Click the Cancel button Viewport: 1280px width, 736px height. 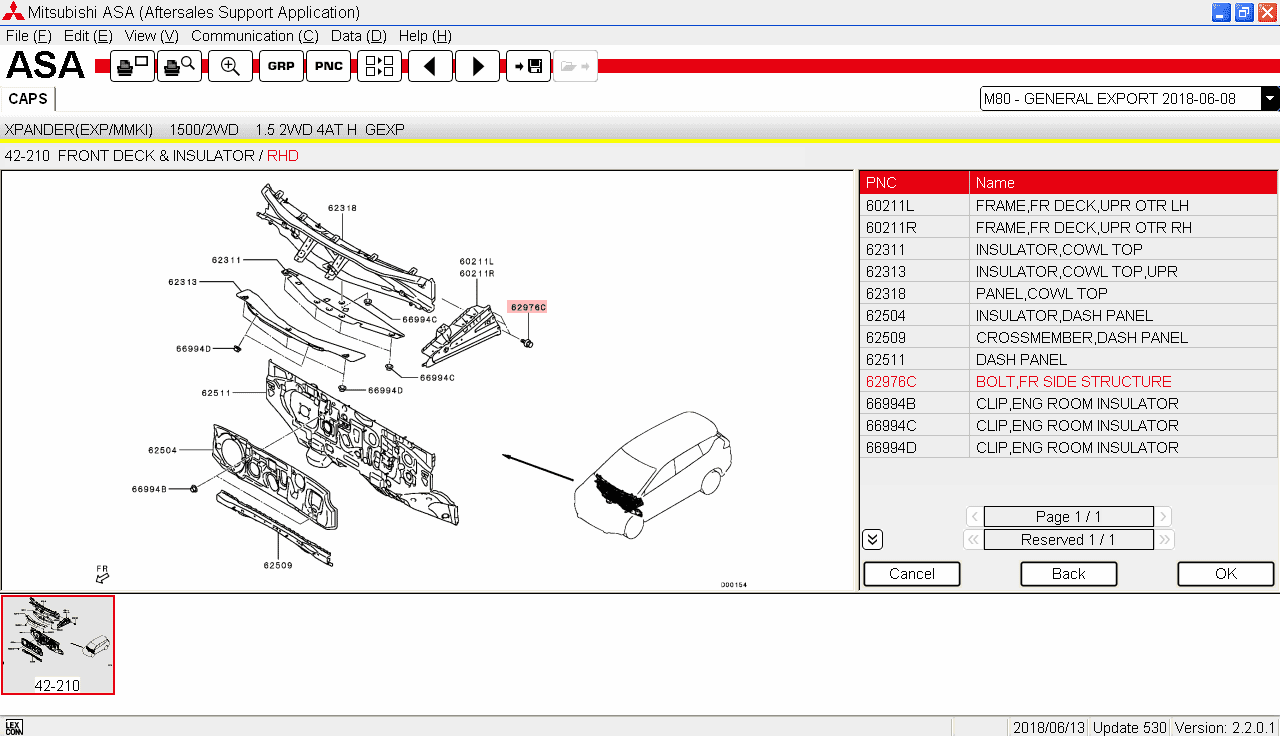click(x=912, y=573)
